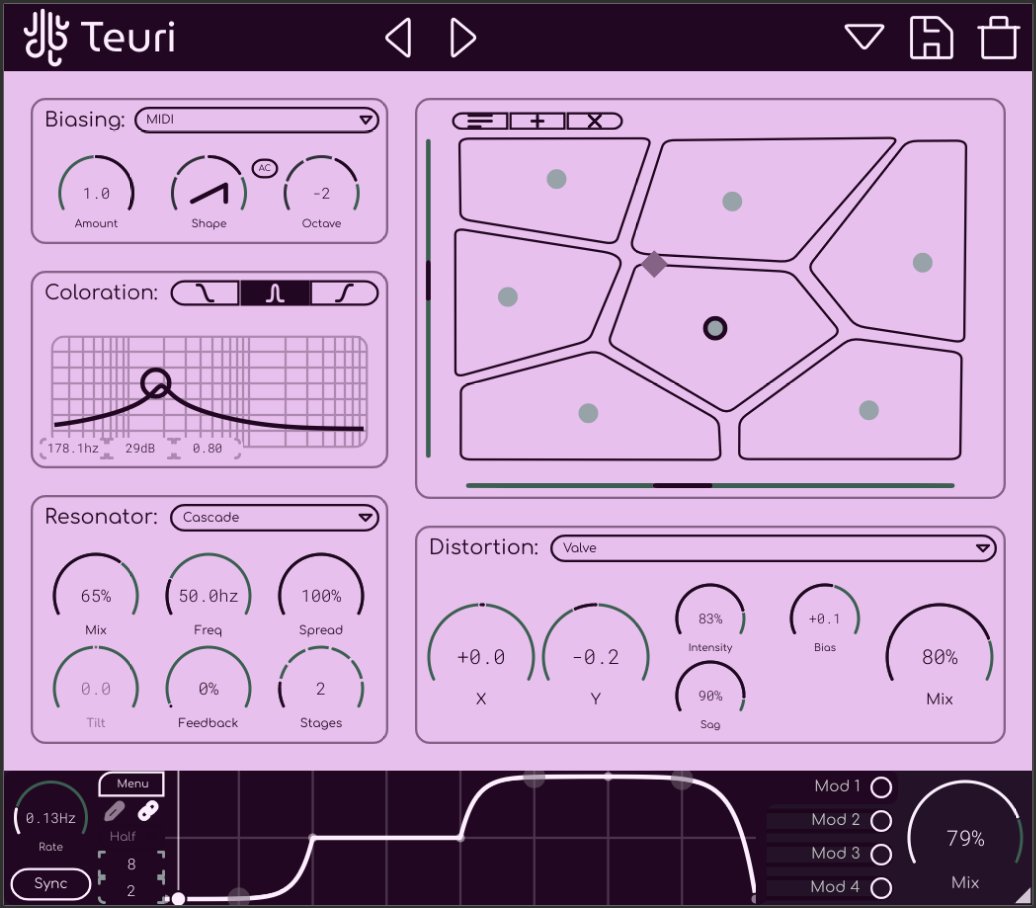Save preset with the floppy disk icon
The width and height of the screenshot is (1036, 908).
(931, 38)
